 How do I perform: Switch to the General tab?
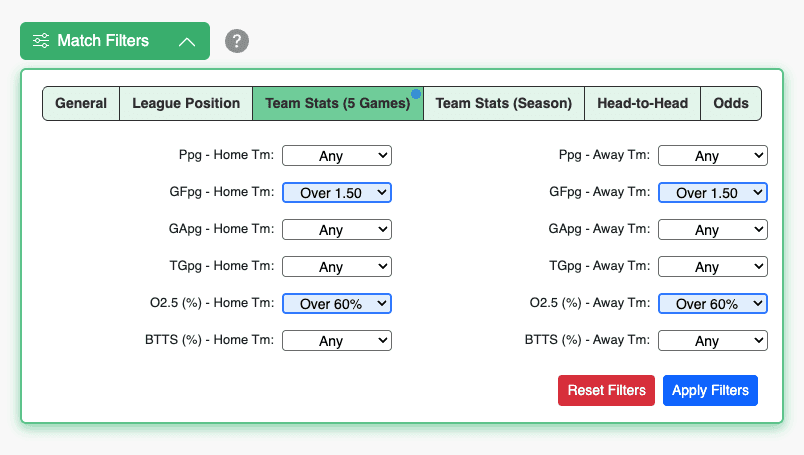[x=81, y=103]
